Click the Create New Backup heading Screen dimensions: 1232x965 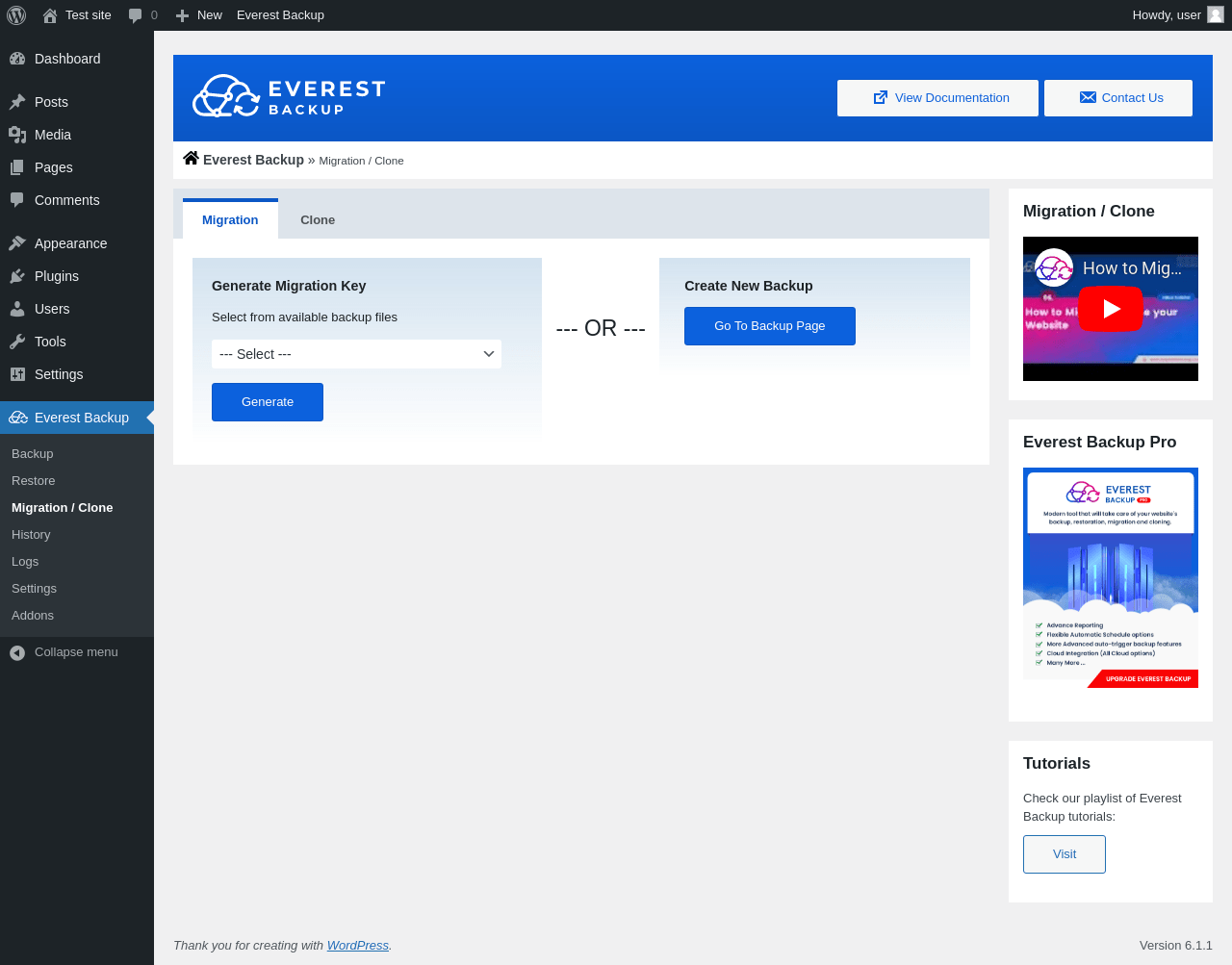tap(749, 286)
